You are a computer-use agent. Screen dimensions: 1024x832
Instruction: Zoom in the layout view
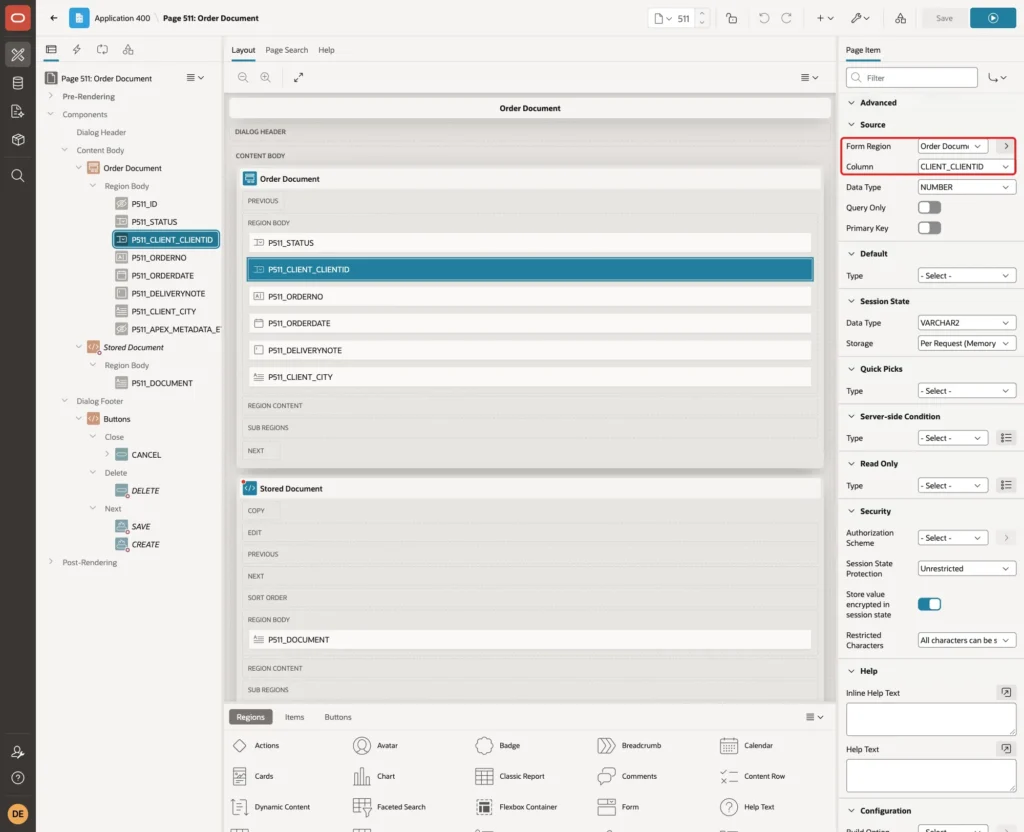click(266, 77)
